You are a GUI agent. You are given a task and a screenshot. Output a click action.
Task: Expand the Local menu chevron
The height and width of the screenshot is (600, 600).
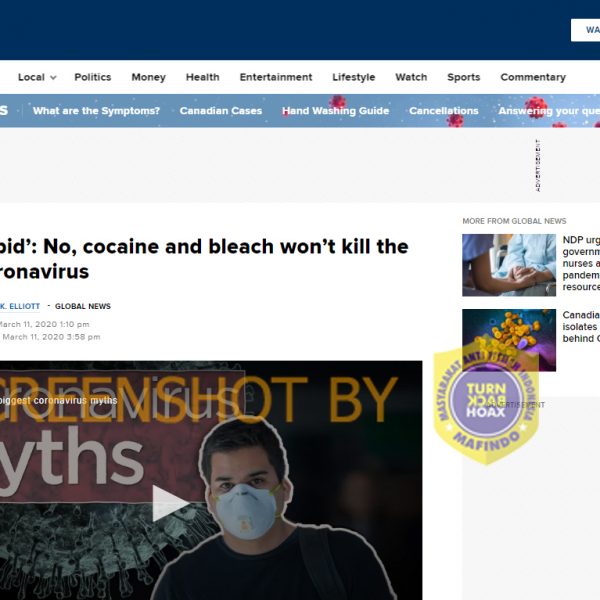click(x=53, y=78)
